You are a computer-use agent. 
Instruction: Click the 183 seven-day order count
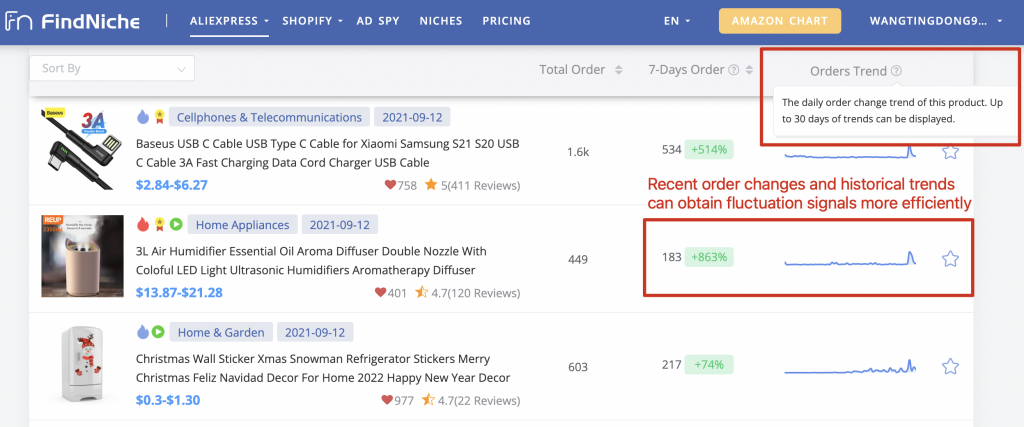pos(671,257)
